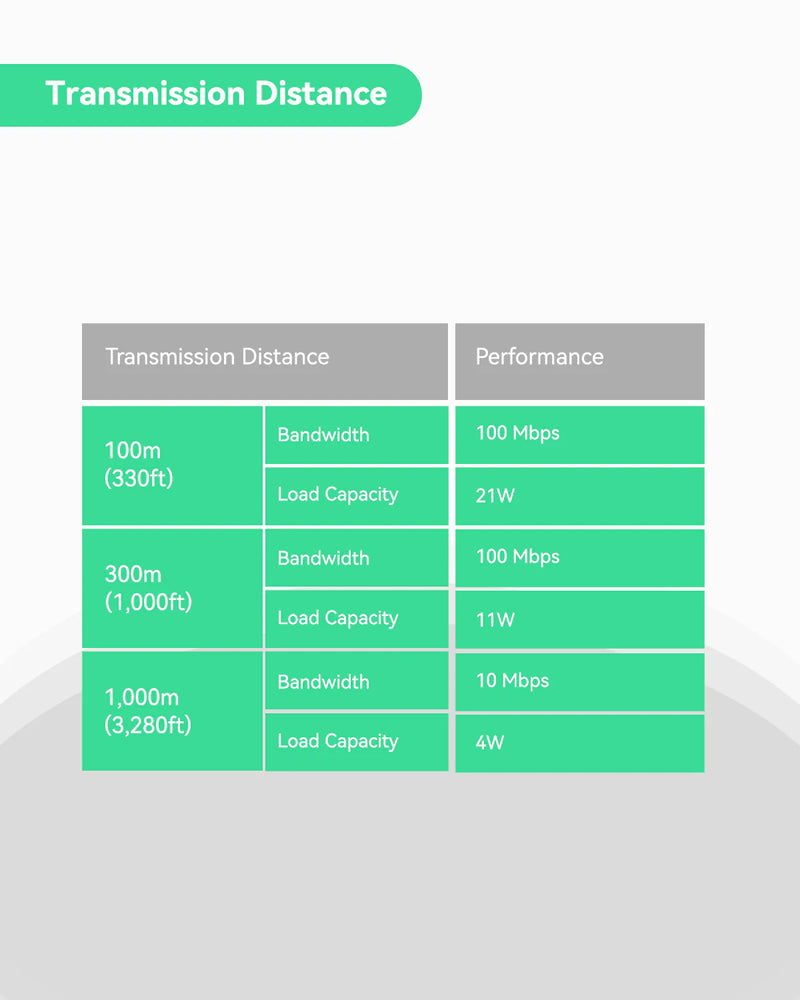Click the Bandwidth cell in the 100m row
Viewport: 800px width, 1000px height.
(x=323, y=435)
